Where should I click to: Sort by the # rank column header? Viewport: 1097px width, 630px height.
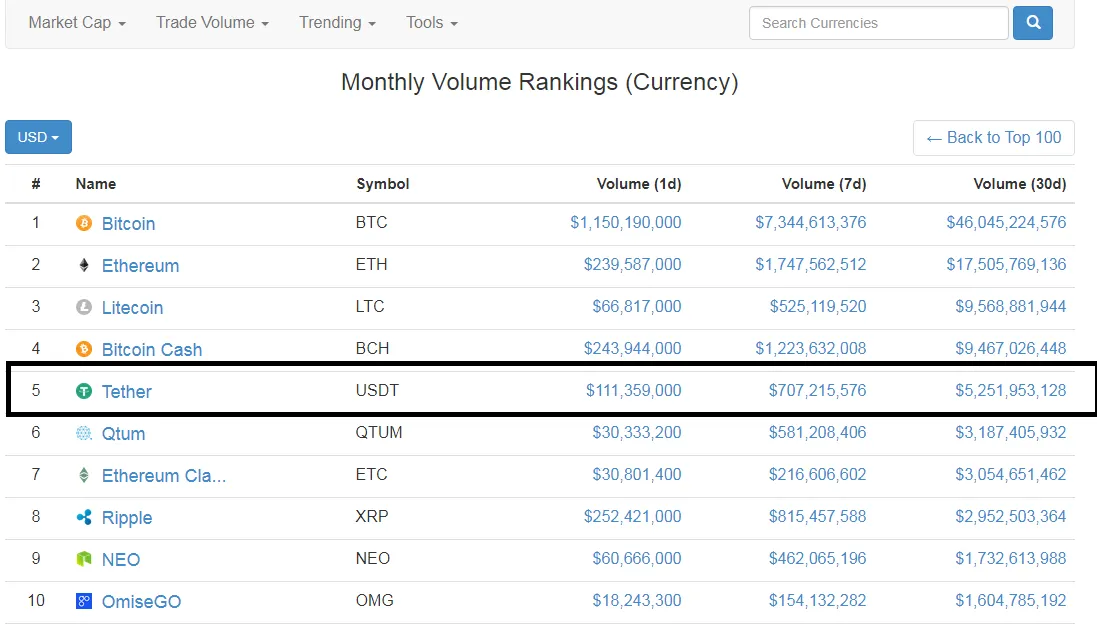pyautogui.click(x=36, y=184)
